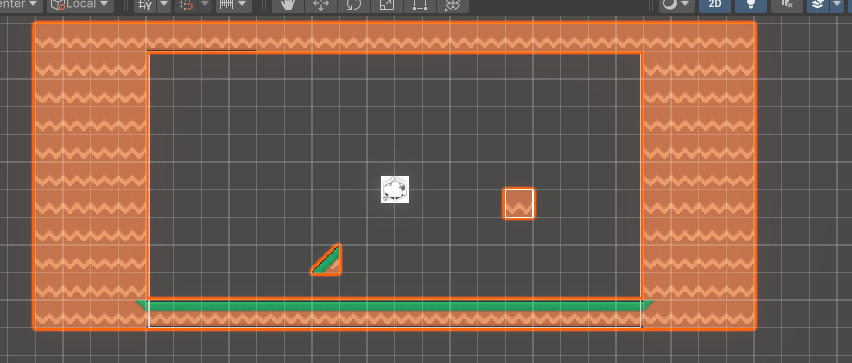
Task: Select the Hand view tool
Action: (x=288, y=5)
